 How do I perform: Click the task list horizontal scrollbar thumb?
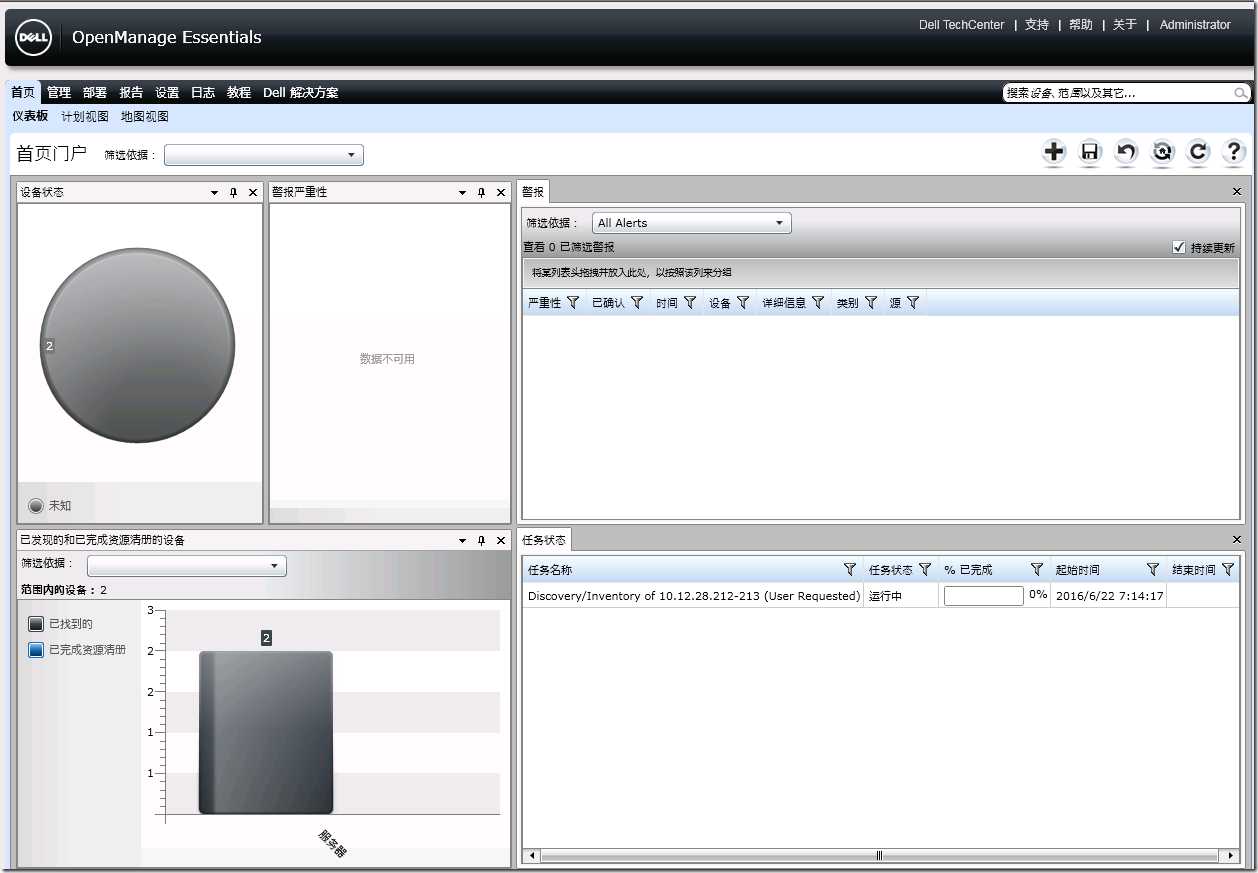point(879,855)
